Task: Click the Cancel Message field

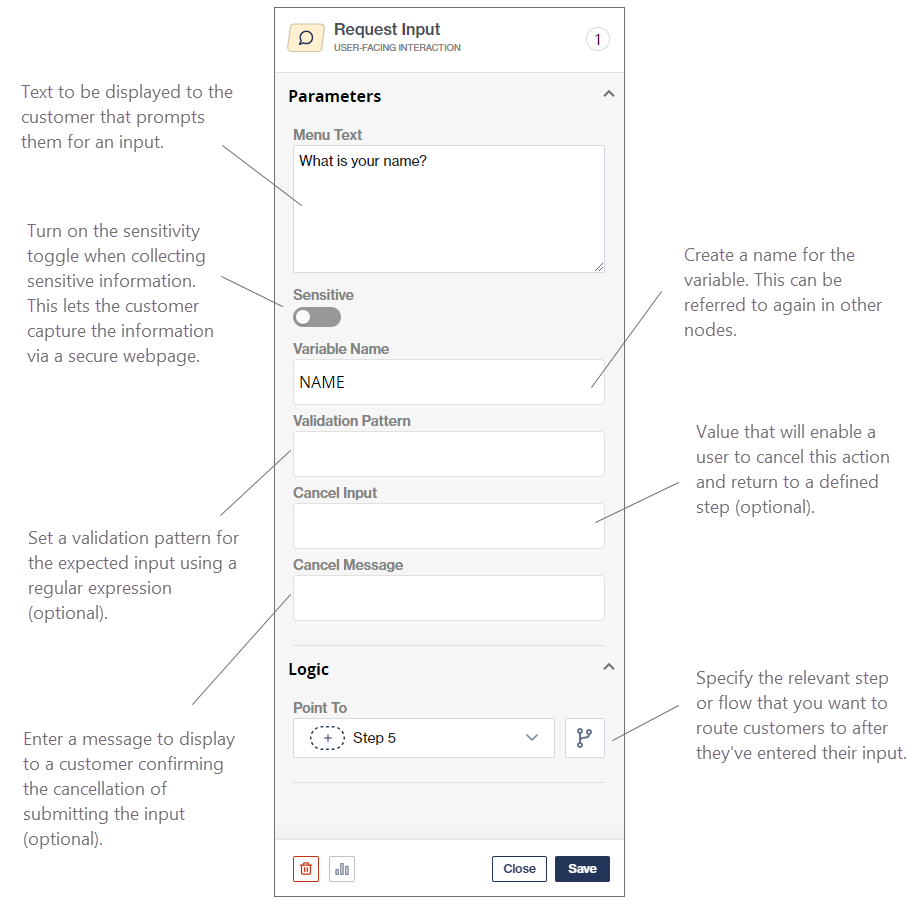Action: [x=448, y=598]
